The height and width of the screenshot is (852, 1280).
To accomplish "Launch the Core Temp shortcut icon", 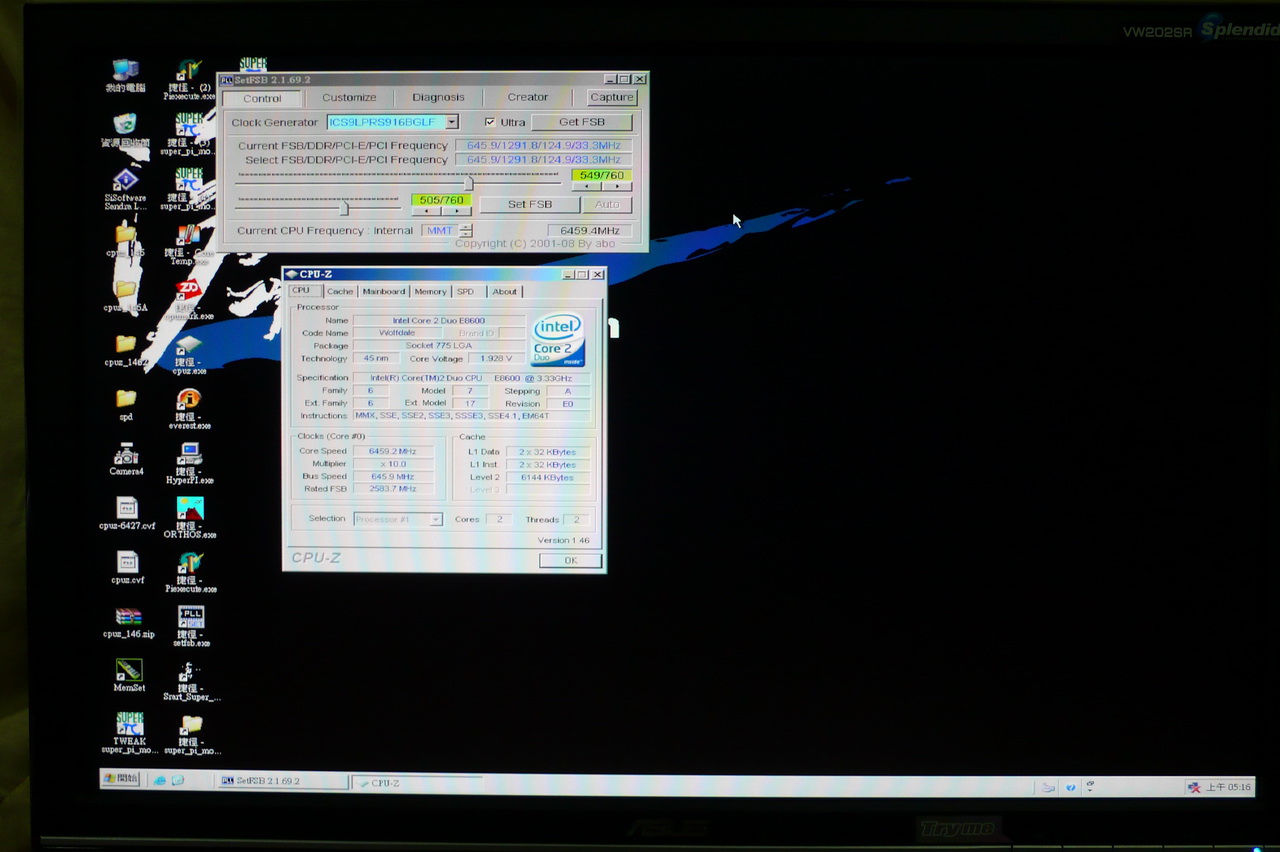I will click(188, 243).
